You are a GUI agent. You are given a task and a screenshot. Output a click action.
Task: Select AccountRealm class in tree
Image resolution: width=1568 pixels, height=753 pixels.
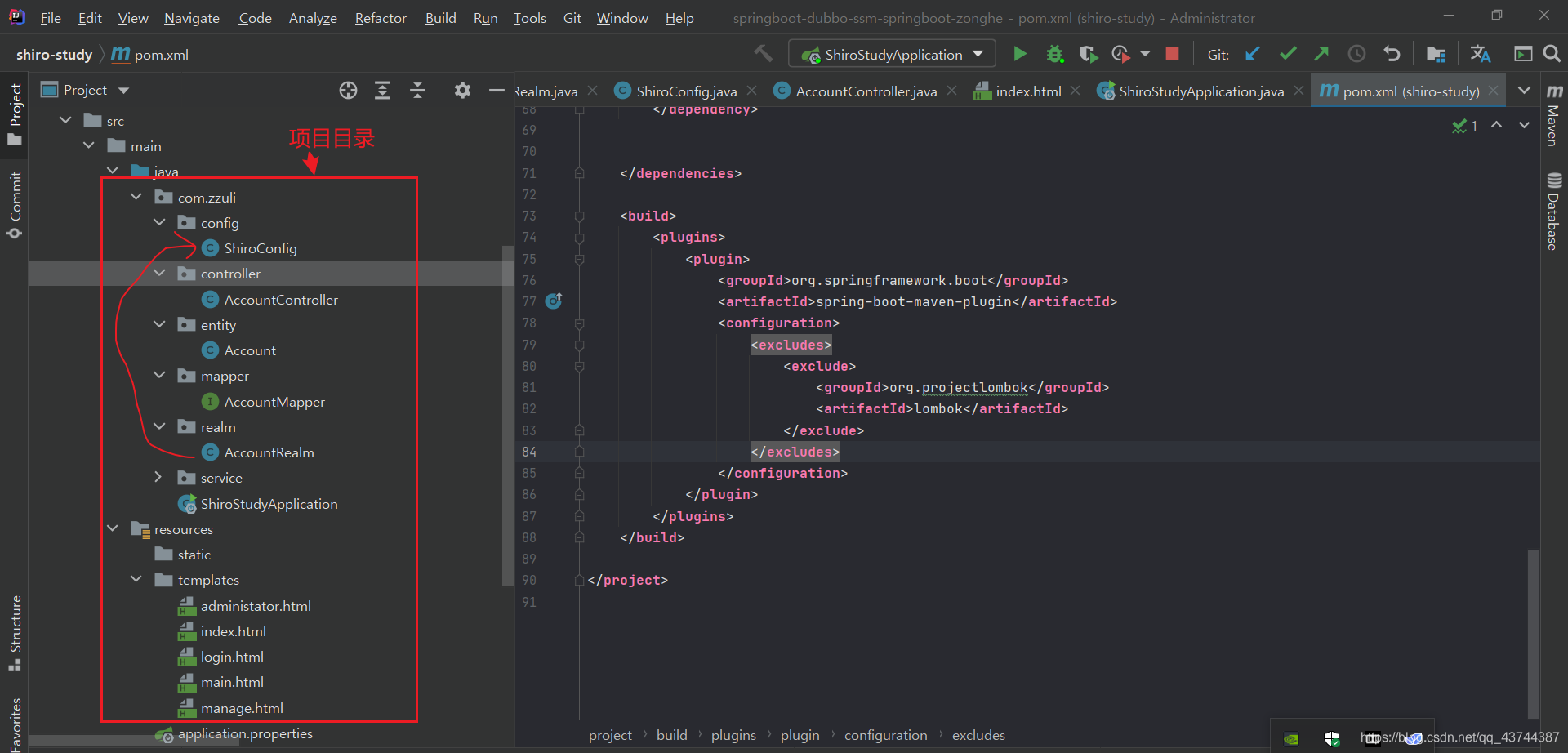269,452
